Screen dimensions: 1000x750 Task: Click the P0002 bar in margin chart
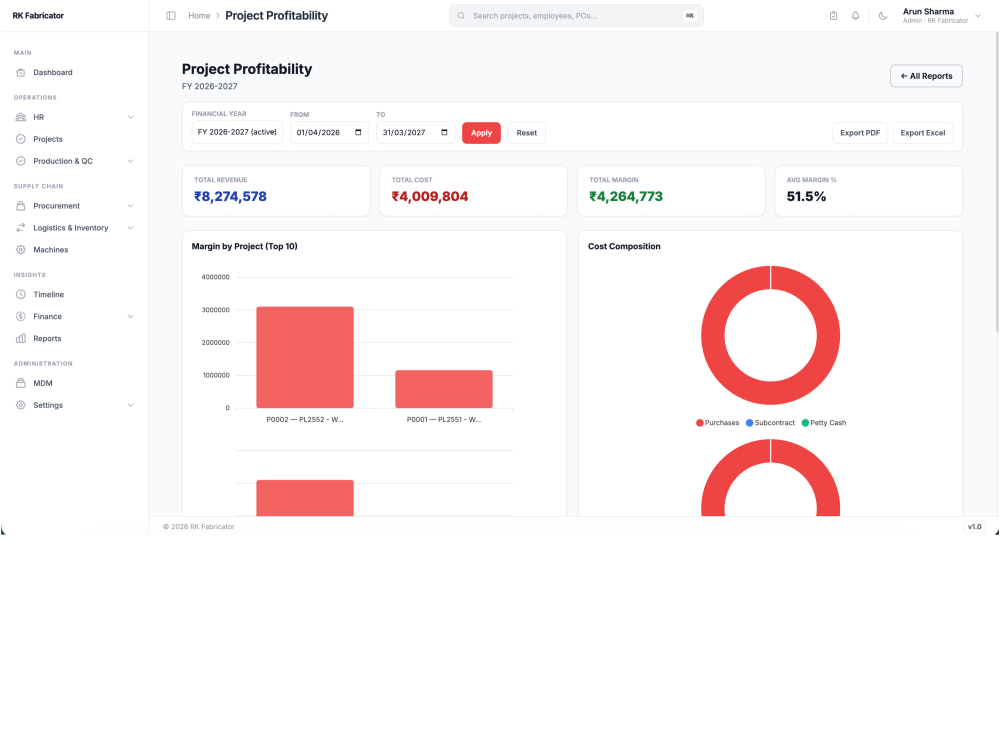[305, 357]
